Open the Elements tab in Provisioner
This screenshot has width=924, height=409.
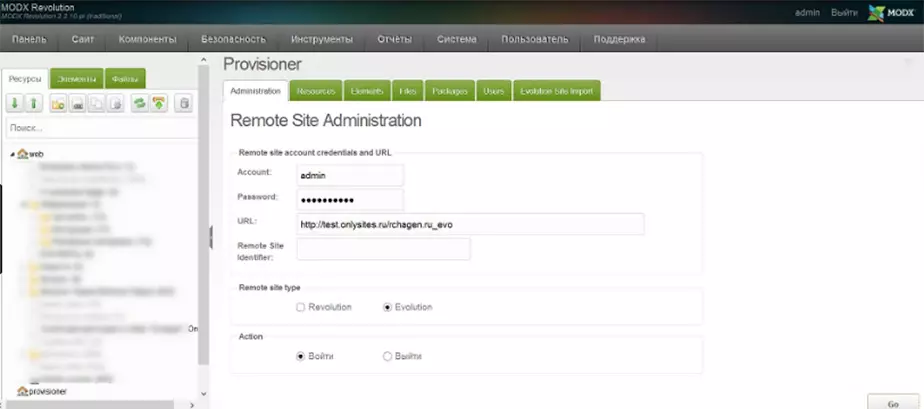coord(367,91)
